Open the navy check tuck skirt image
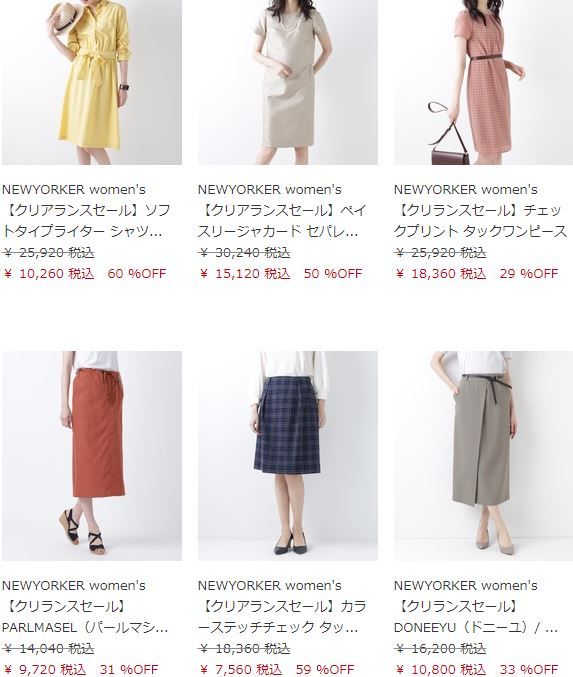 point(288,456)
